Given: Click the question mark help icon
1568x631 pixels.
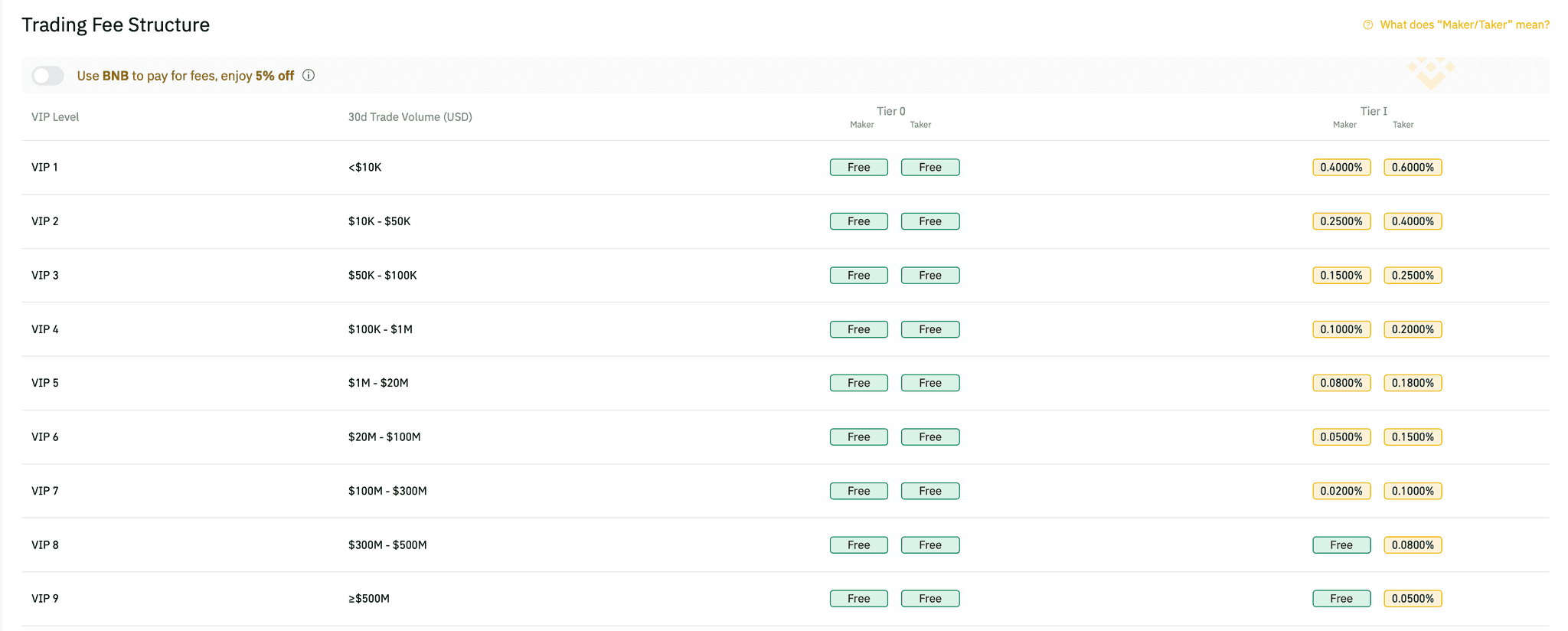Looking at the screenshot, I should pos(1367,25).
